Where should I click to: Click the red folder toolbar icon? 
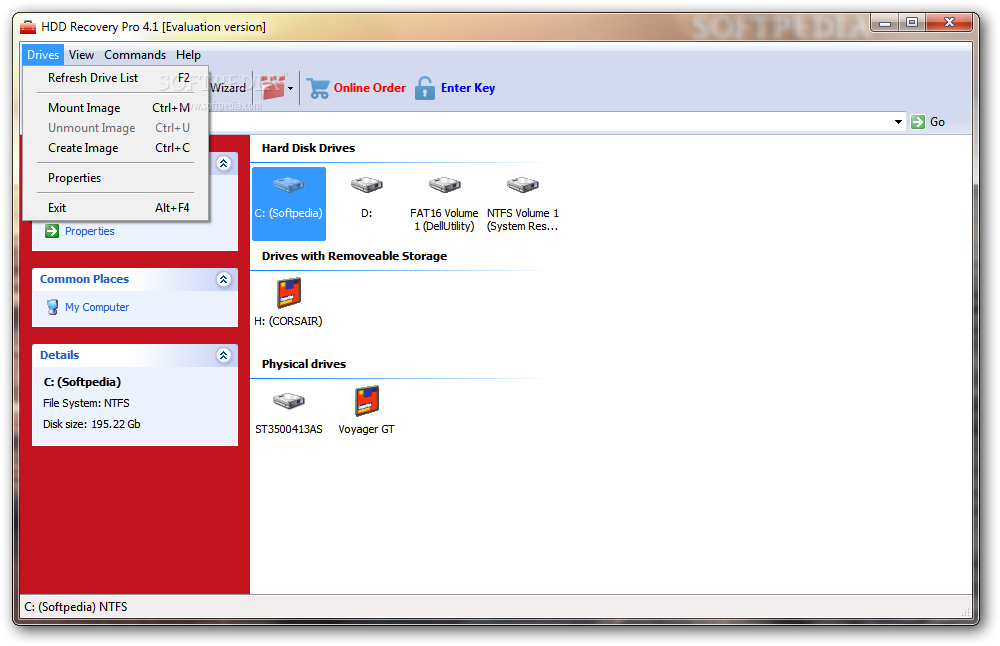(x=272, y=87)
